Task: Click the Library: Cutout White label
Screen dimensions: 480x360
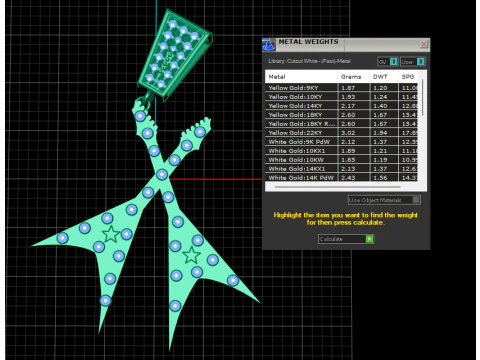Action: click(310, 61)
